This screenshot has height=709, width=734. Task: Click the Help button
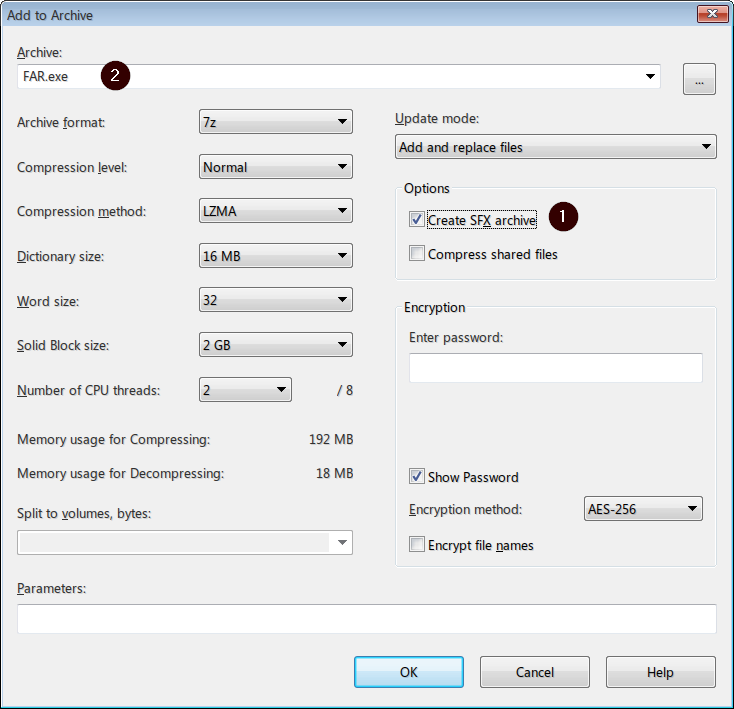coord(660,672)
